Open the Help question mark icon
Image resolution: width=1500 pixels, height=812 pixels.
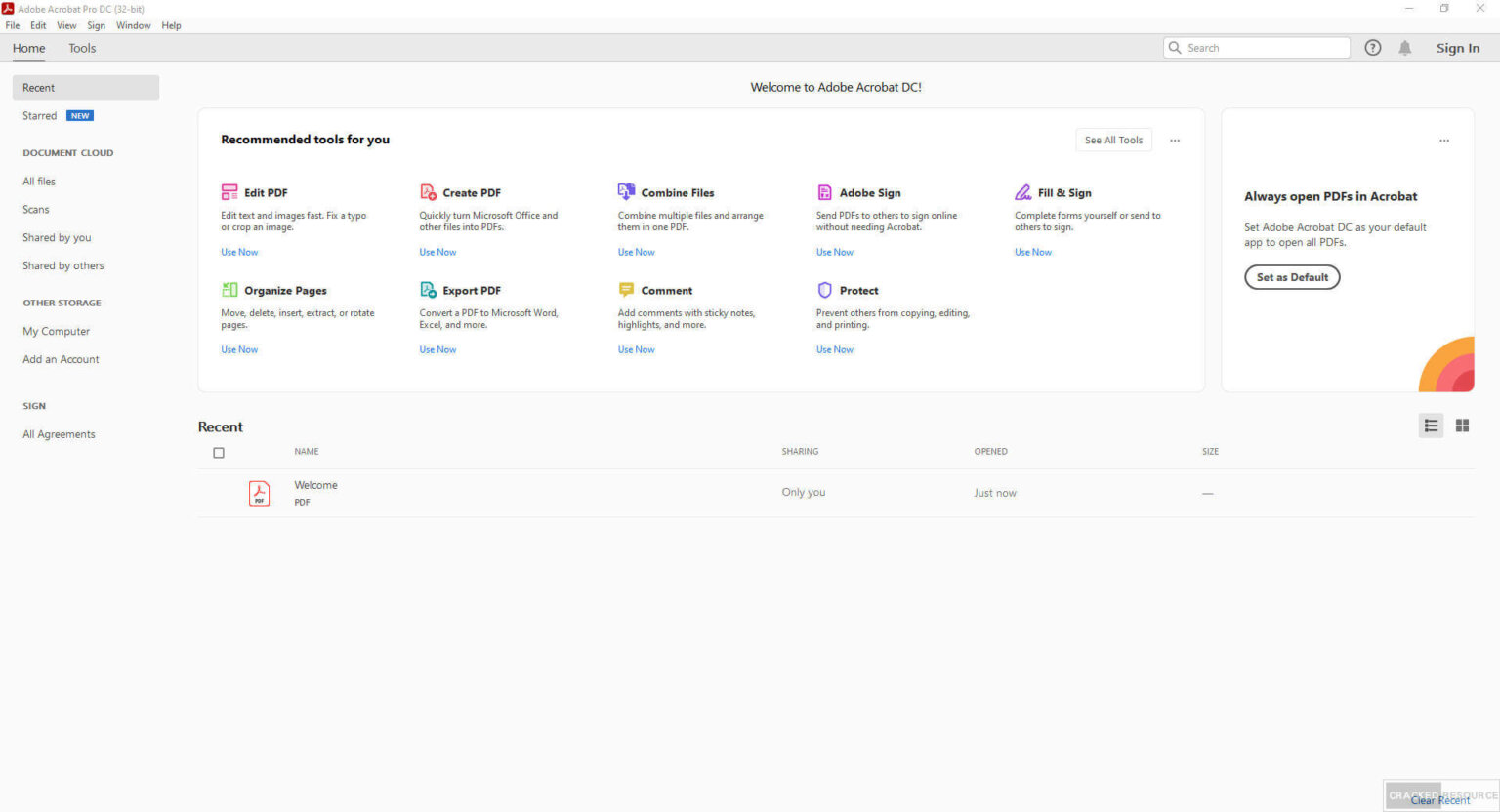click(x=1372, y=48)
